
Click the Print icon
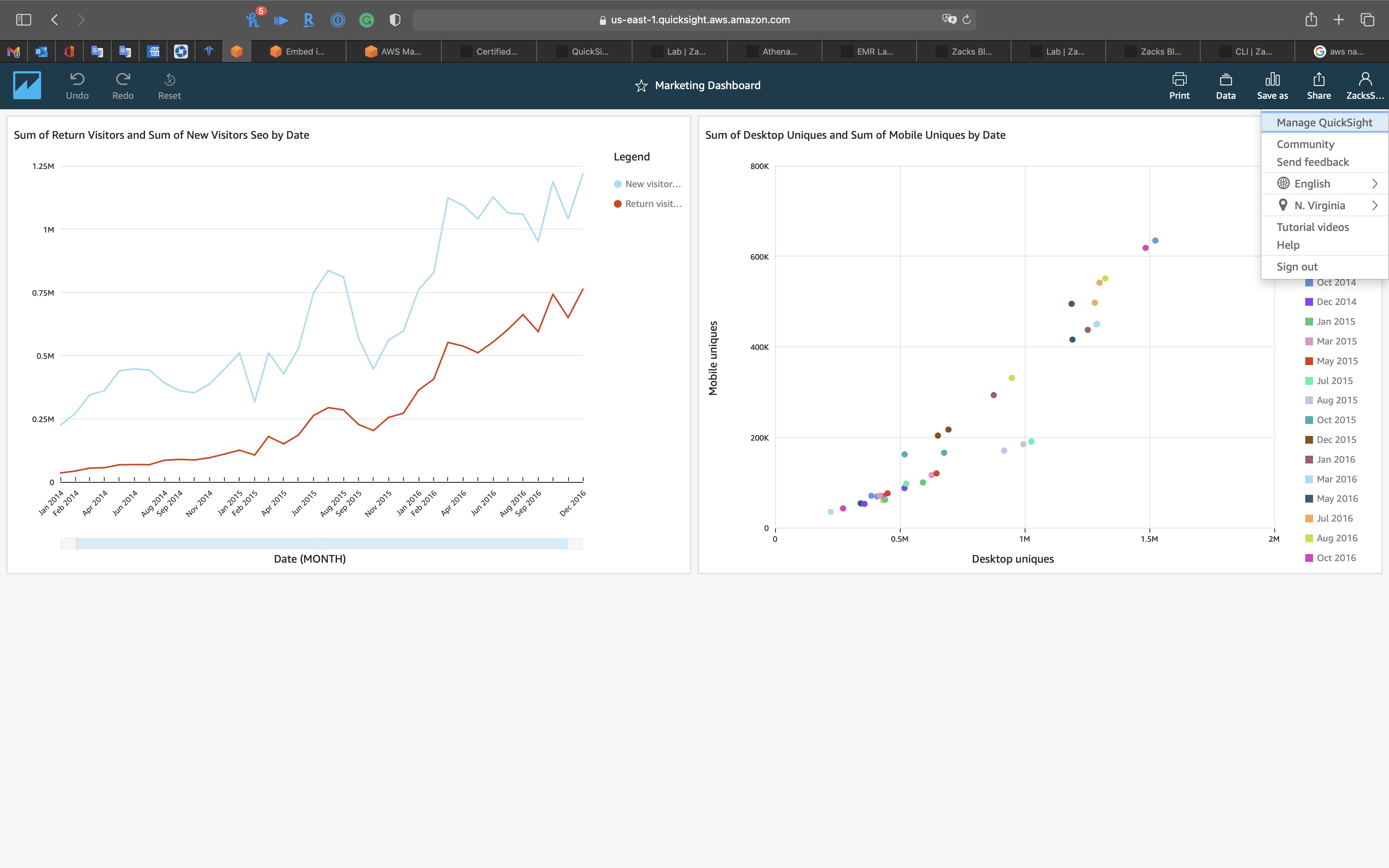click(x=1179, y=79)
